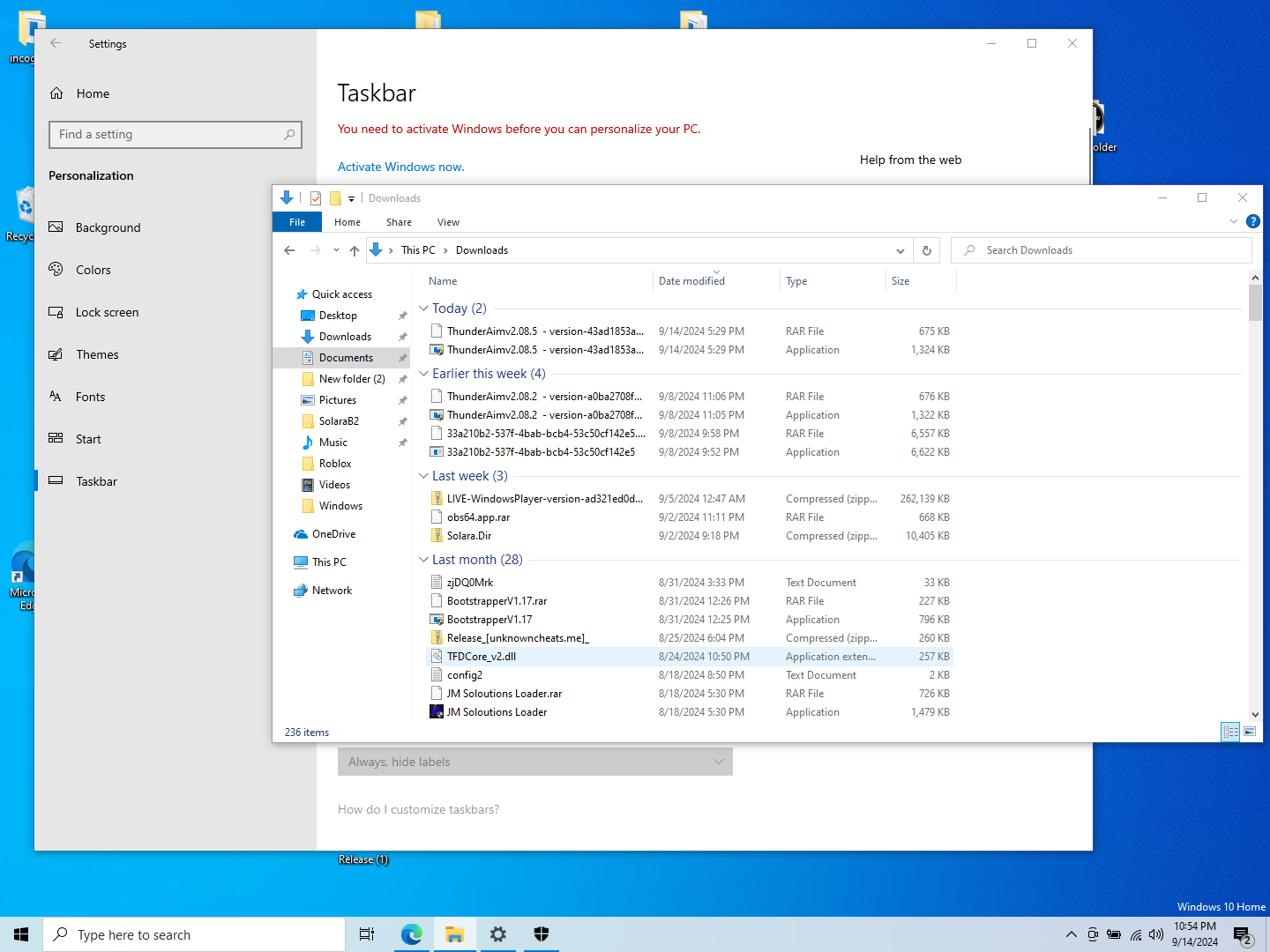Viewport: 1270px width, 952px height.
Task: Select zjDQ0Mrk text document
Action: coord(690,583)
